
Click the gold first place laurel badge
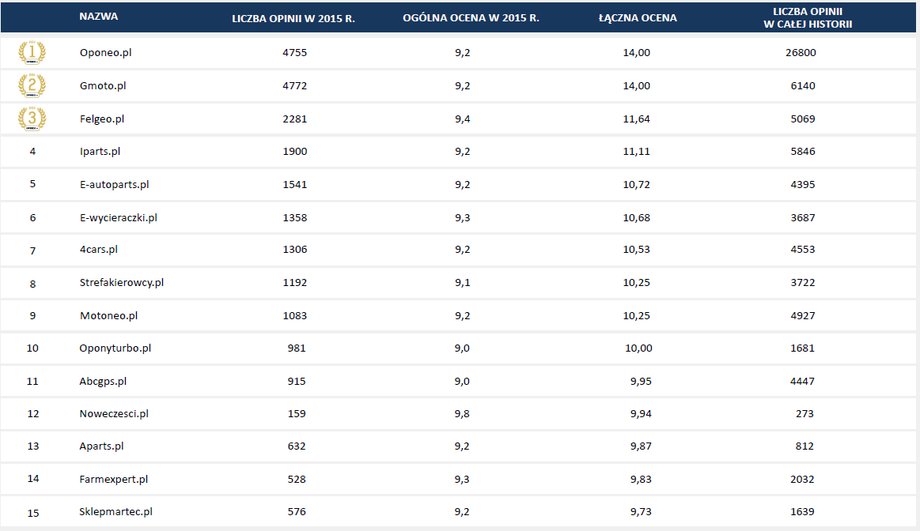(x=32, y=52)
